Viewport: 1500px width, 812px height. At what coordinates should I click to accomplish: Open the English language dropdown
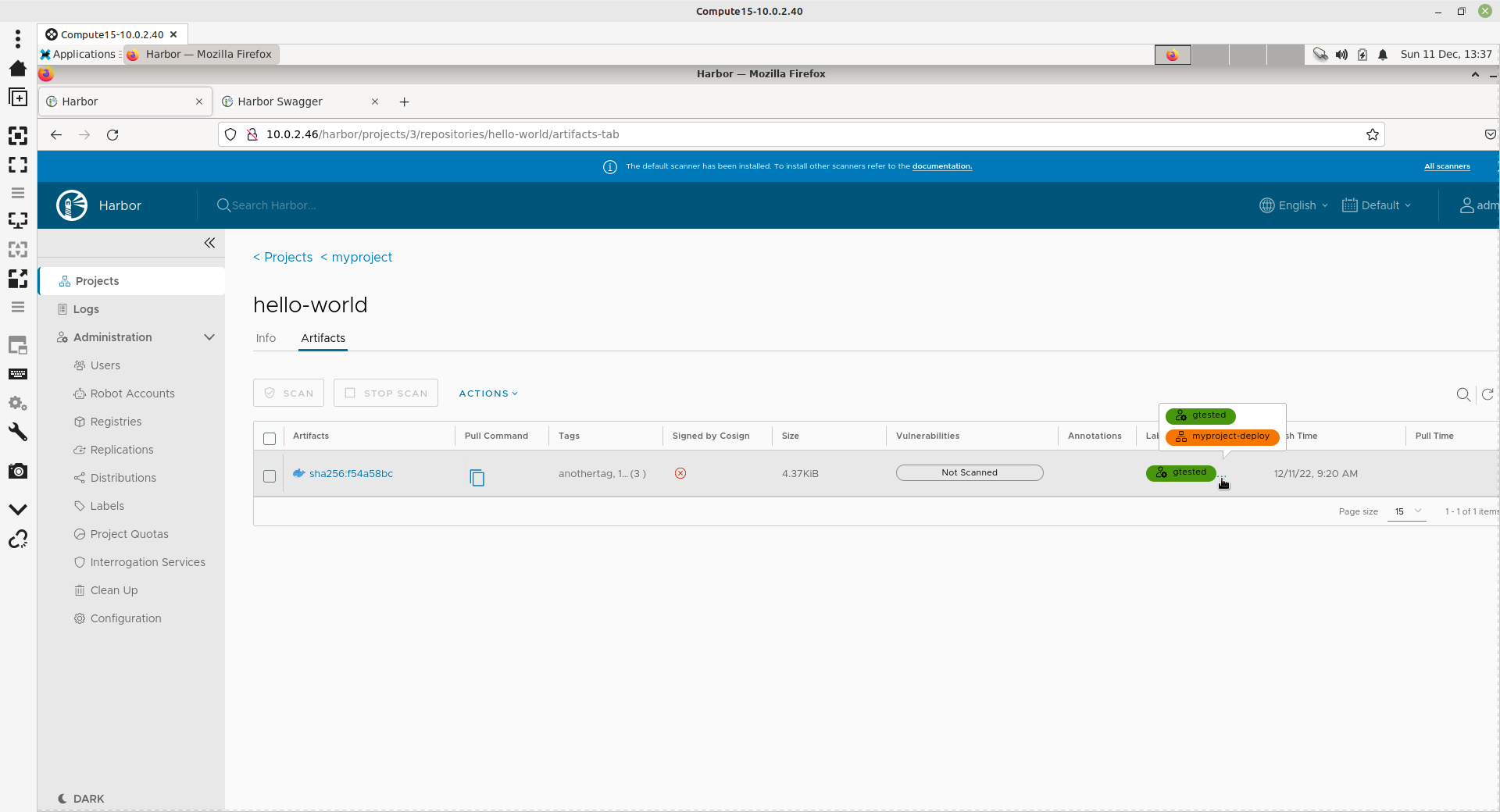click(1294, 205)
